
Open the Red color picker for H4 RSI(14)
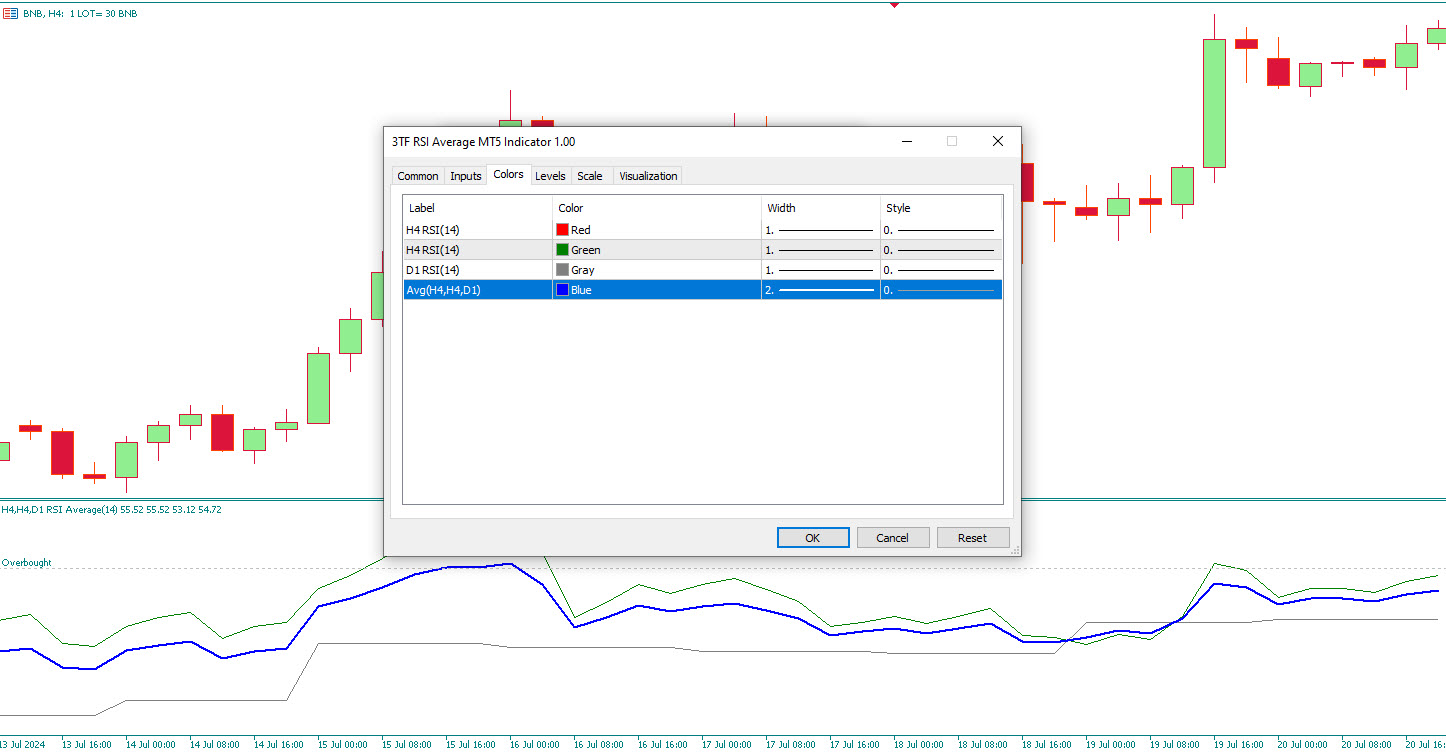coord(563,229)
